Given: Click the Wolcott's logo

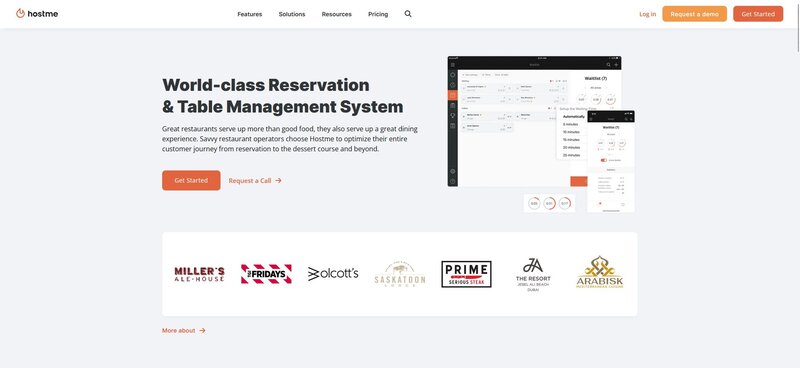Looking at the screenshot, I should 333,274.
